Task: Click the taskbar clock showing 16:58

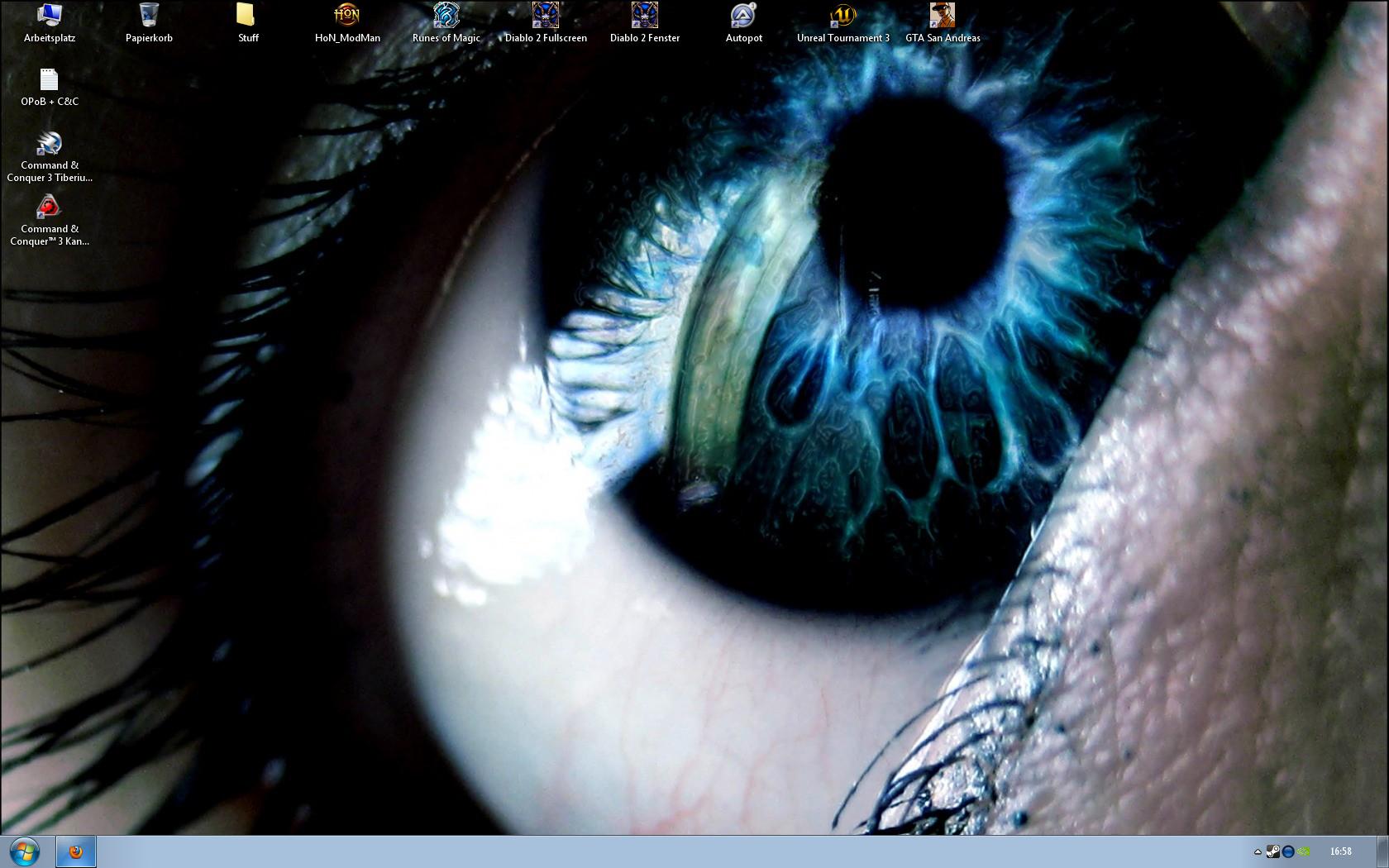Action: [x=1340, y=851]
